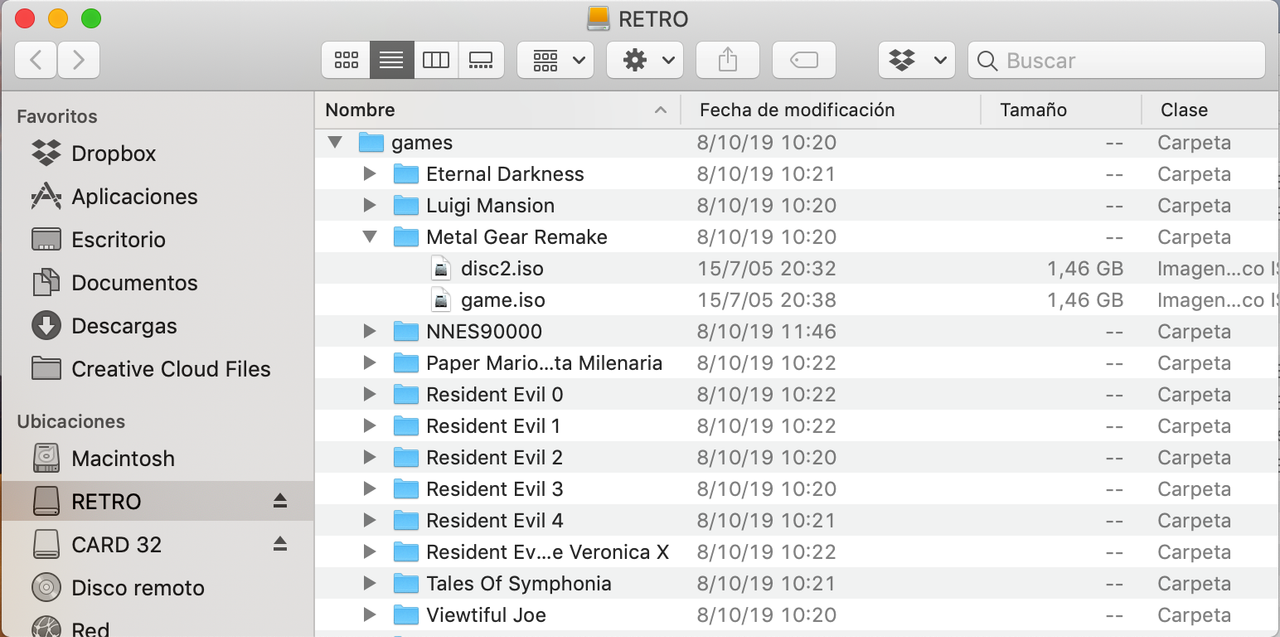Switch to icon grid view

click(x=346, y=60)
